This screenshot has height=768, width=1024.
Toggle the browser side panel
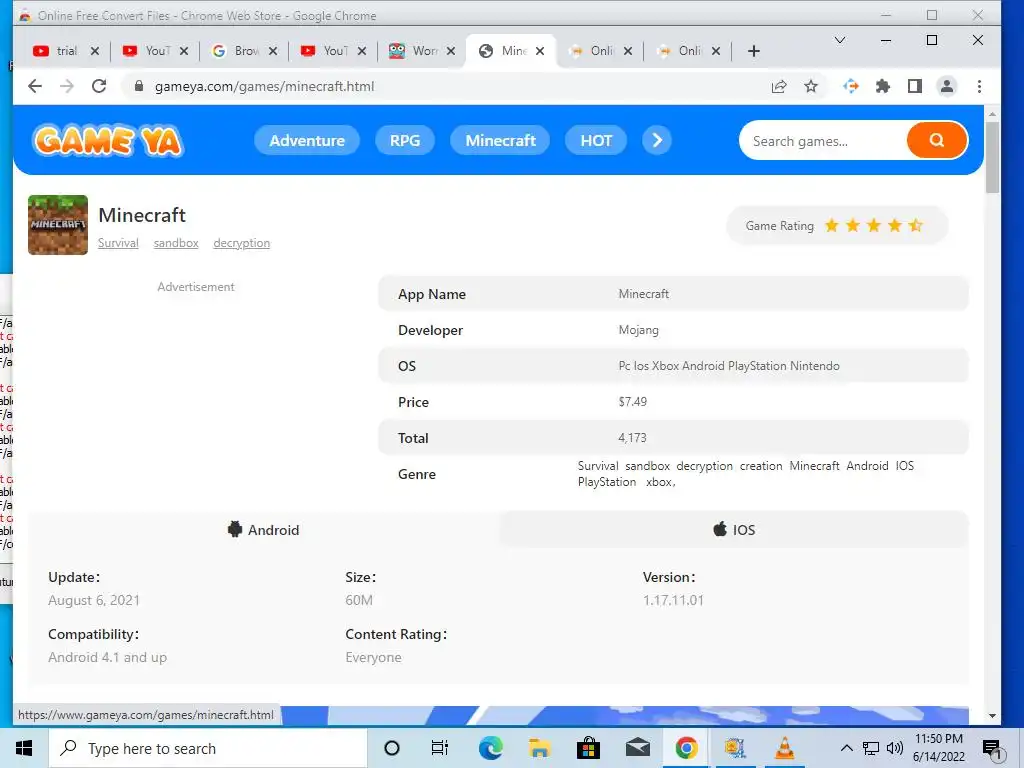click(914, 86)
